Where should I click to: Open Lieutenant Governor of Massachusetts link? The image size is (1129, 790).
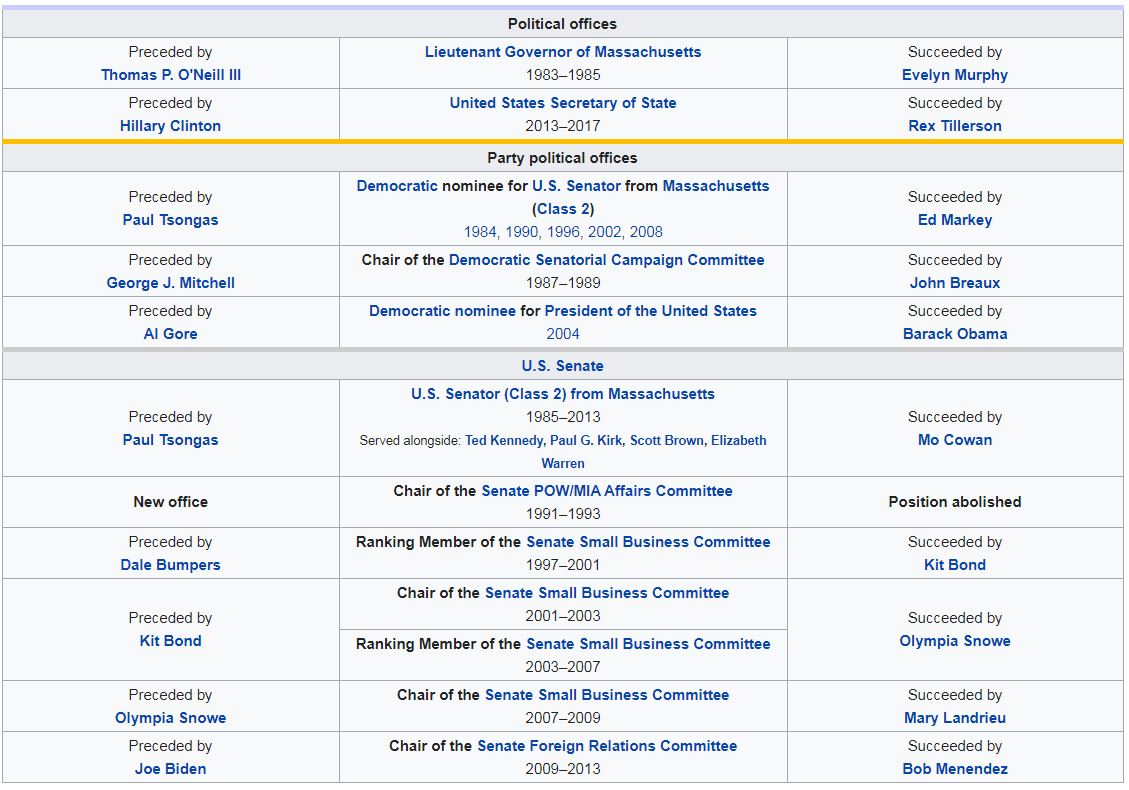[562, 52]
